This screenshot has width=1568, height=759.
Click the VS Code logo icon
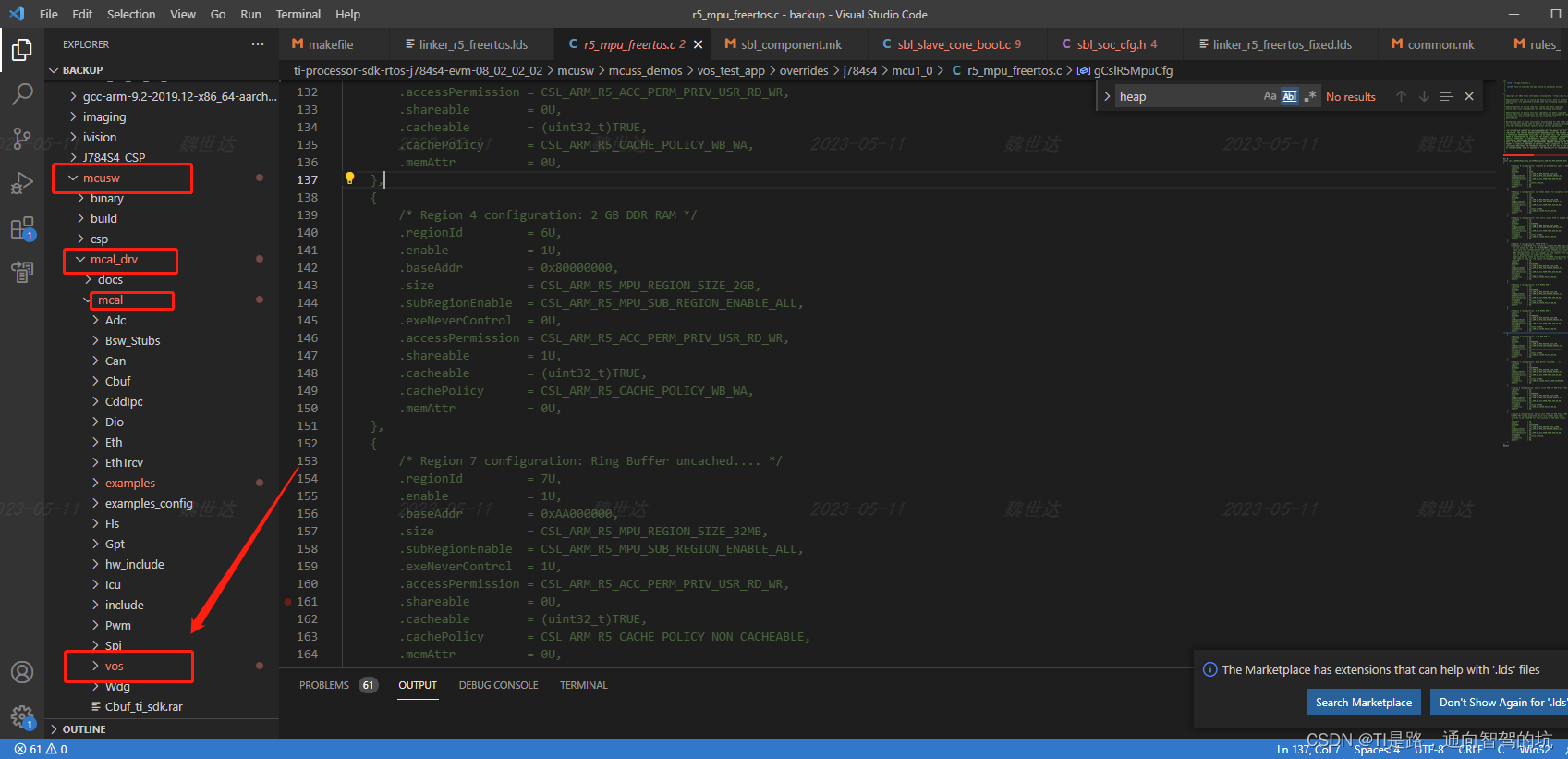click(x=17, y=14)
